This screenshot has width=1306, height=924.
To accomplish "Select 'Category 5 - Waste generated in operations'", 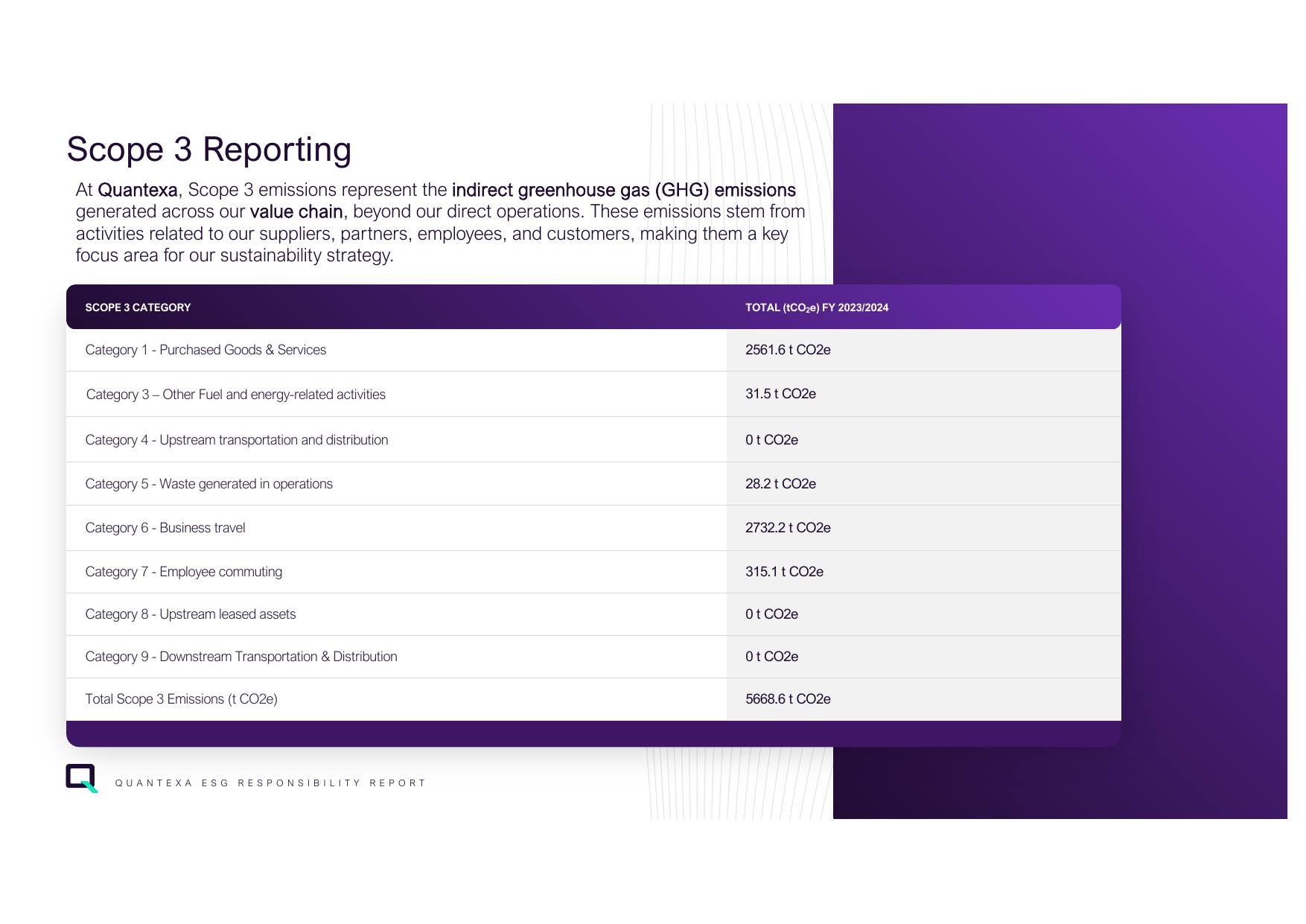I will tap(208, 484).
